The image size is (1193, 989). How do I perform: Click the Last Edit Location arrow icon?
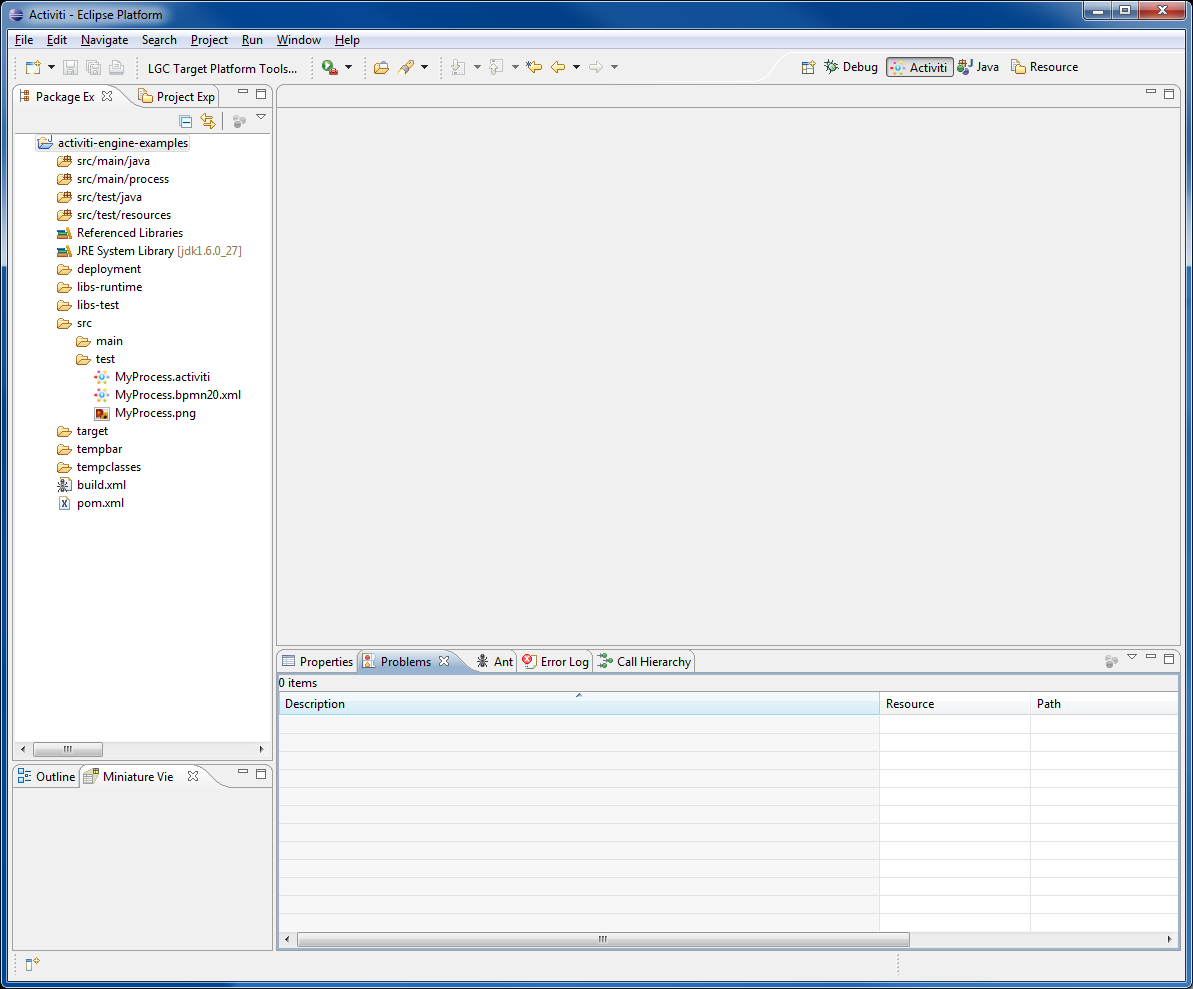(534, 67)
